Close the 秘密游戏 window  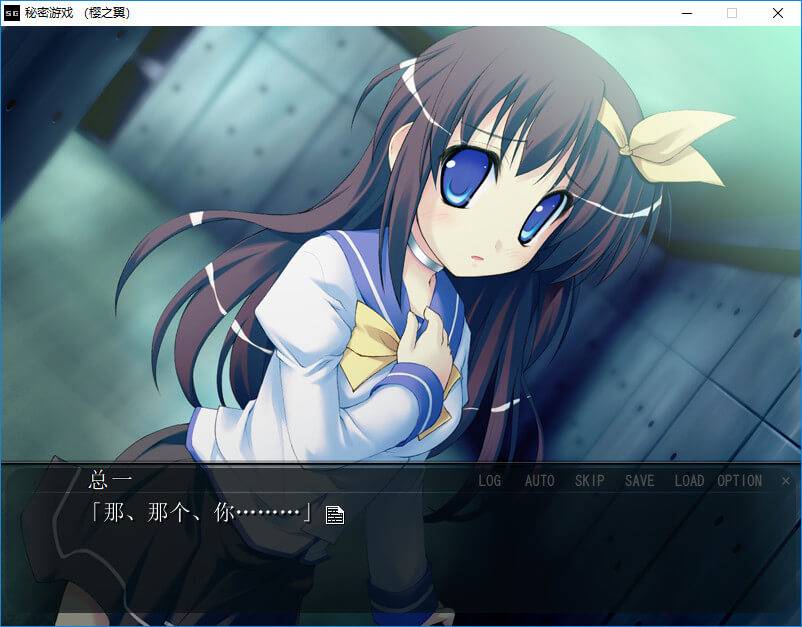pos(778,13)
